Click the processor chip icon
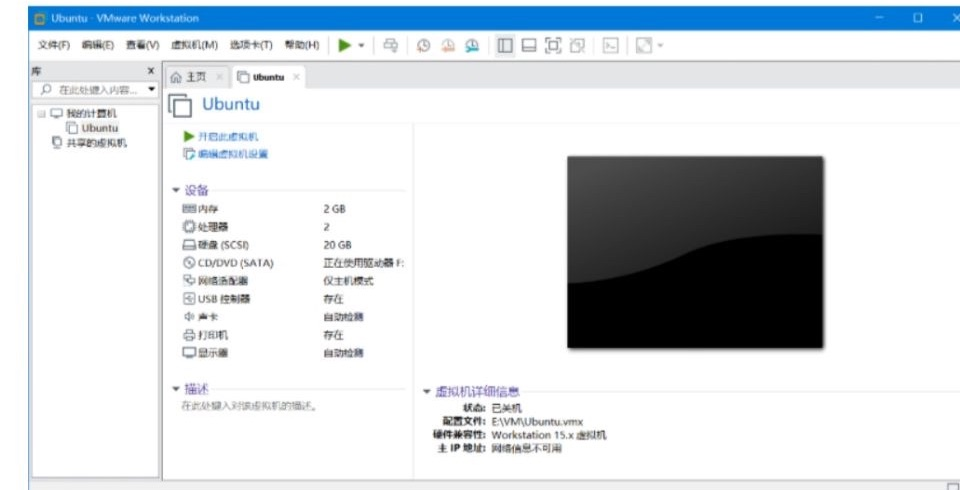 189,227
